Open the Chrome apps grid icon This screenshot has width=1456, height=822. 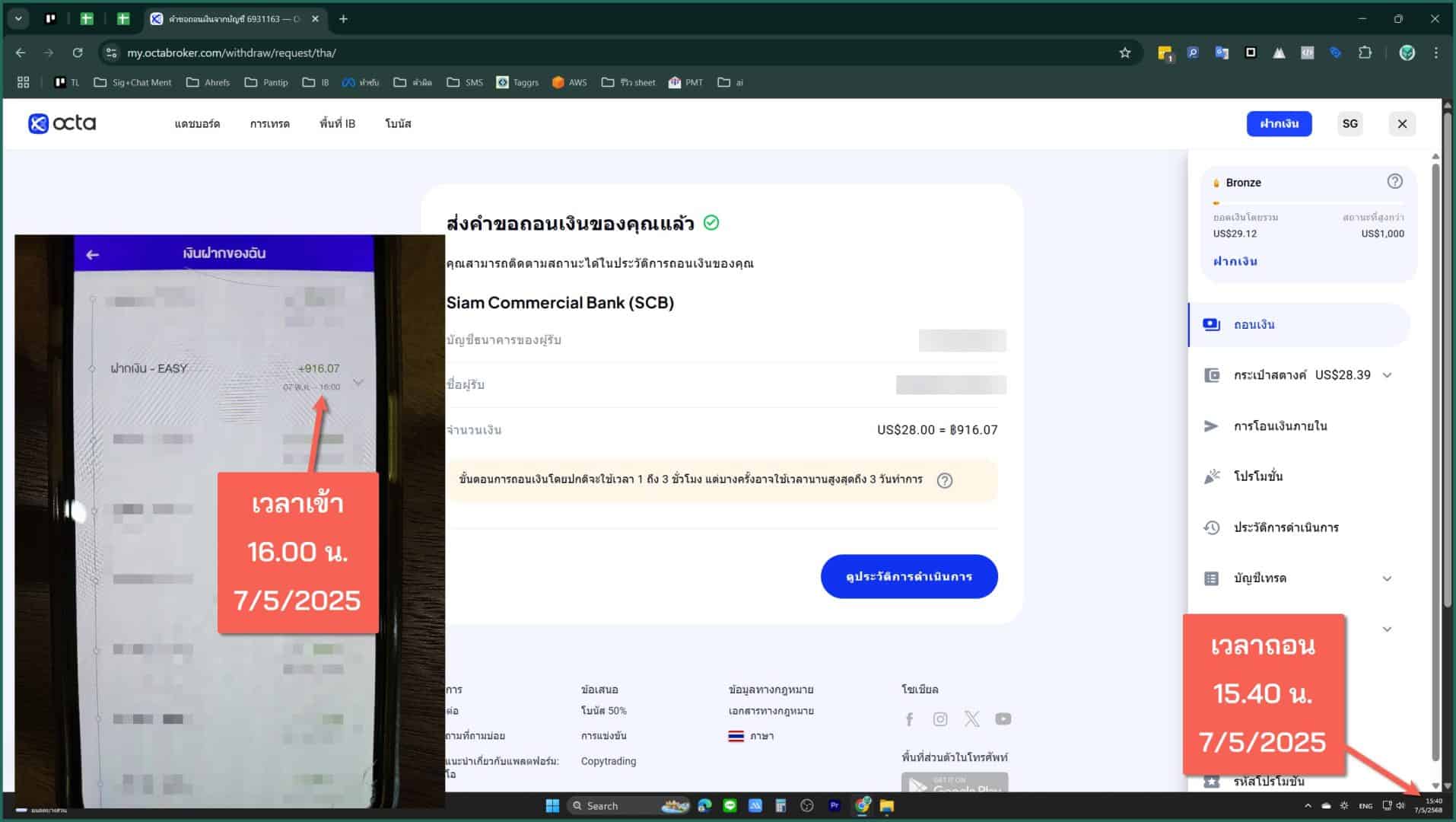pos(23,82)
